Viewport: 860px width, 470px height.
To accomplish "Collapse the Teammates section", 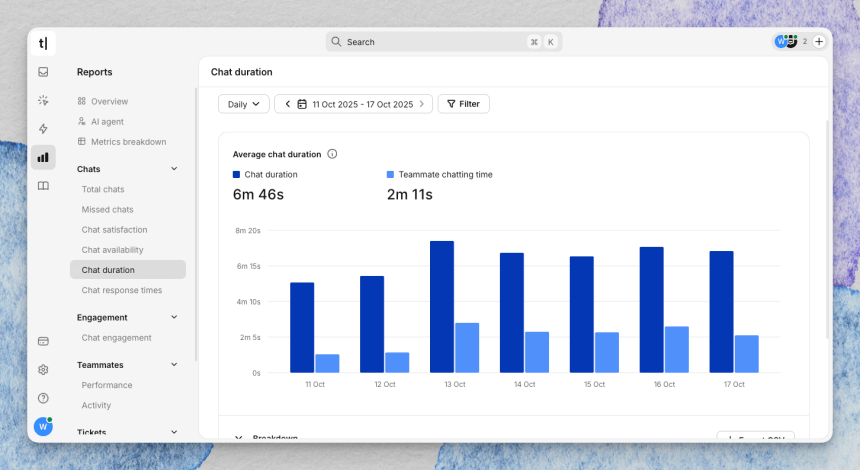I will pyautogui.click(x=174, y=365).
